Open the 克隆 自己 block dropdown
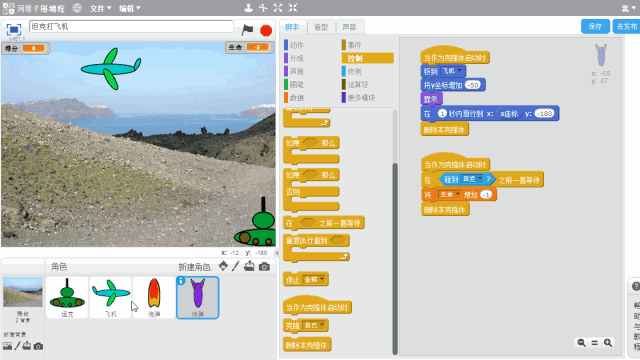 tap(322, 325)
